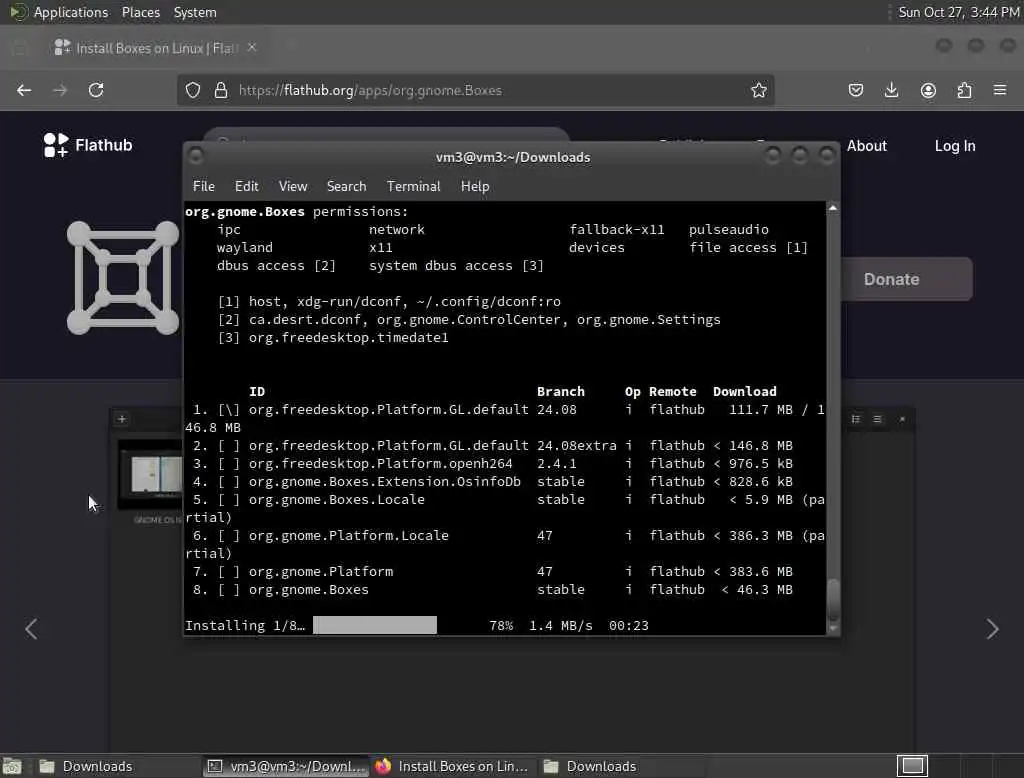Click the x icon in Boxes screenshot
This screenshot has width=1024, height=778.
902,419
